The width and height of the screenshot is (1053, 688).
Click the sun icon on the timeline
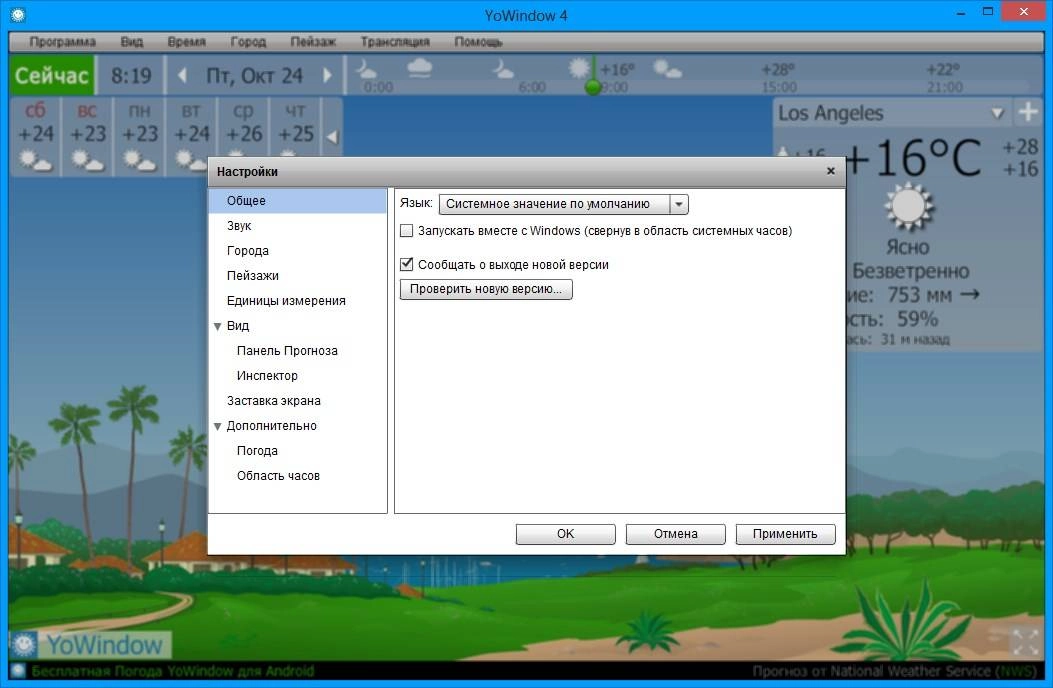pos(578,68)
